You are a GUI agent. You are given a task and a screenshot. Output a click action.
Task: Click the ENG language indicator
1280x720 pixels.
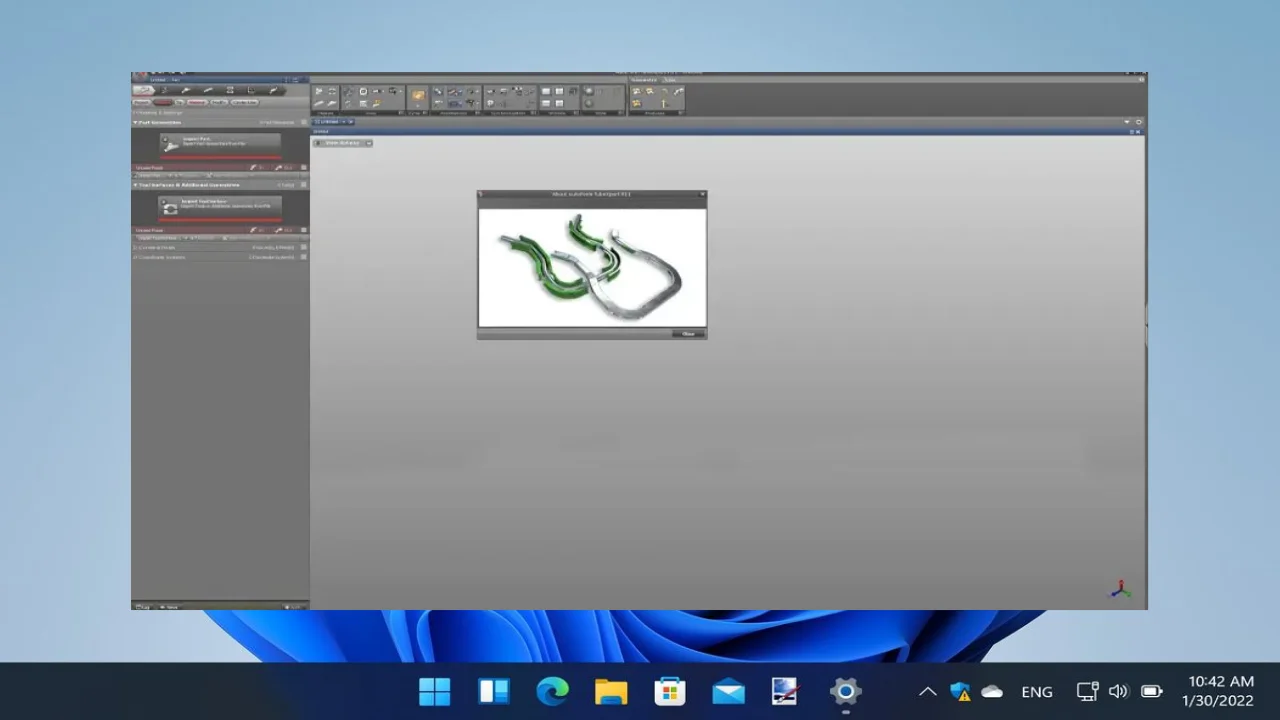pyautogui.click(x=1037, y=691)
